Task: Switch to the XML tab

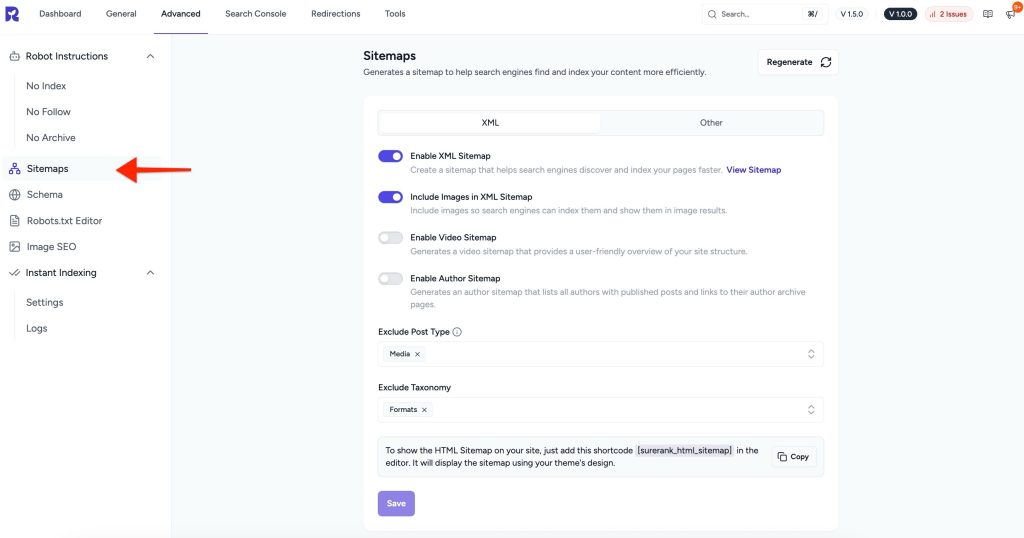Action: coord(490,123)
